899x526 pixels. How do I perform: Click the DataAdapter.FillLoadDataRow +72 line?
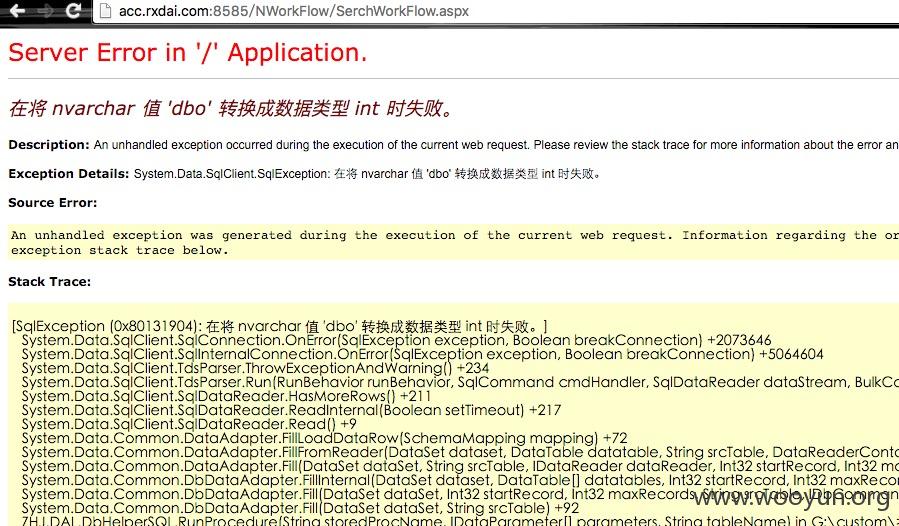point(325,438)
